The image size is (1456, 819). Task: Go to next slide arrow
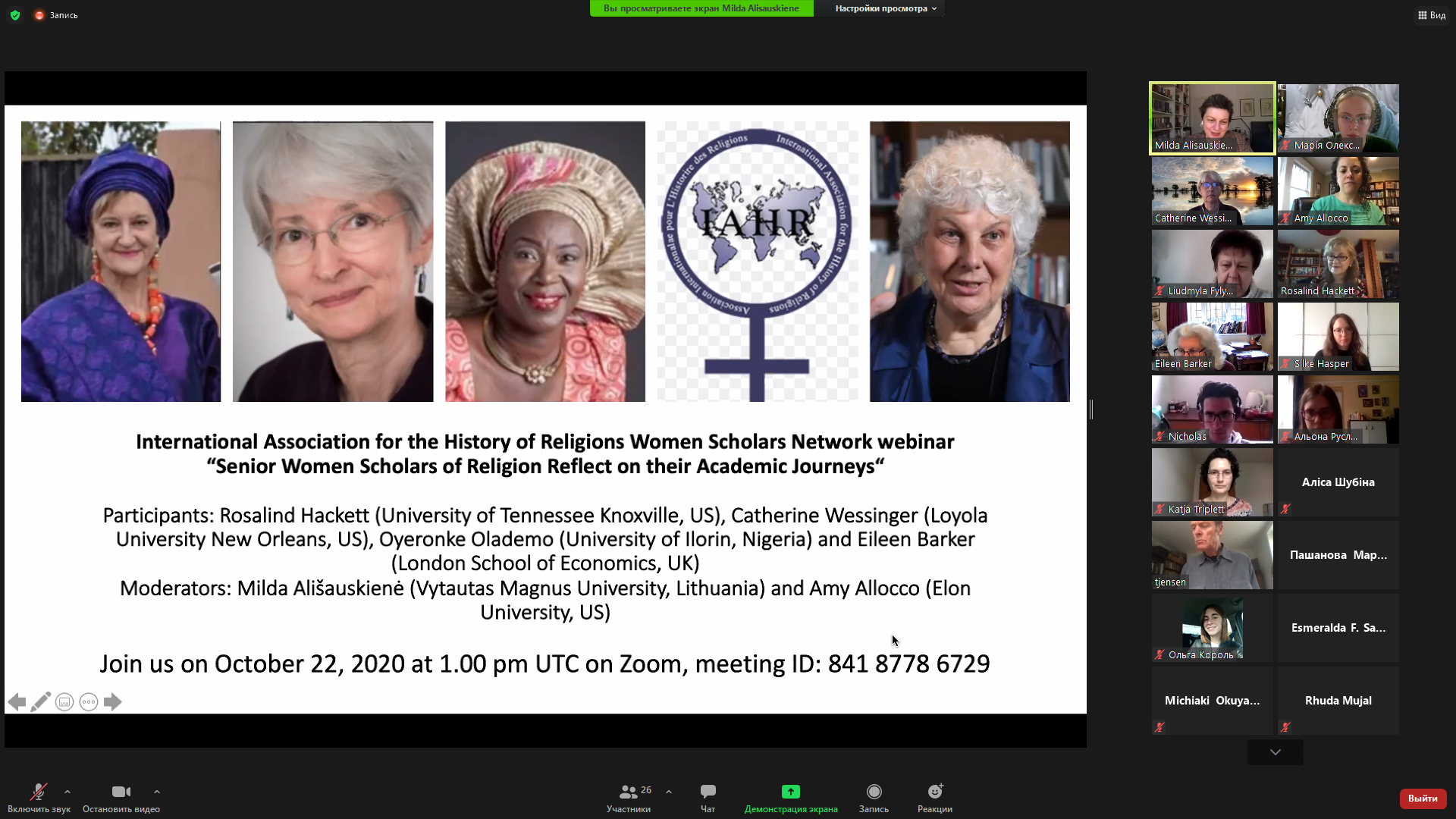(112, 701)
